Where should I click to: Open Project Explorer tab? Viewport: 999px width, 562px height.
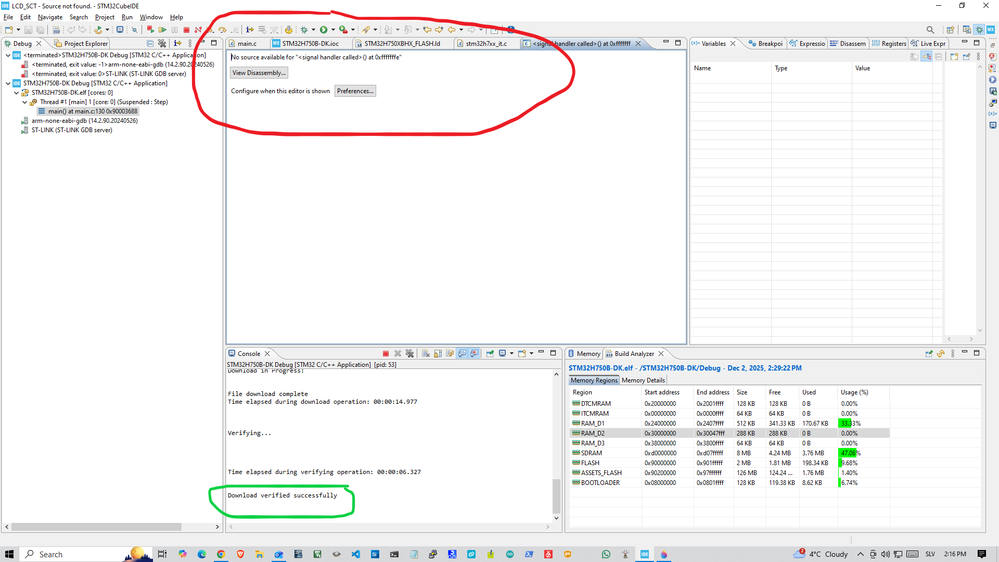pos(81,43)
